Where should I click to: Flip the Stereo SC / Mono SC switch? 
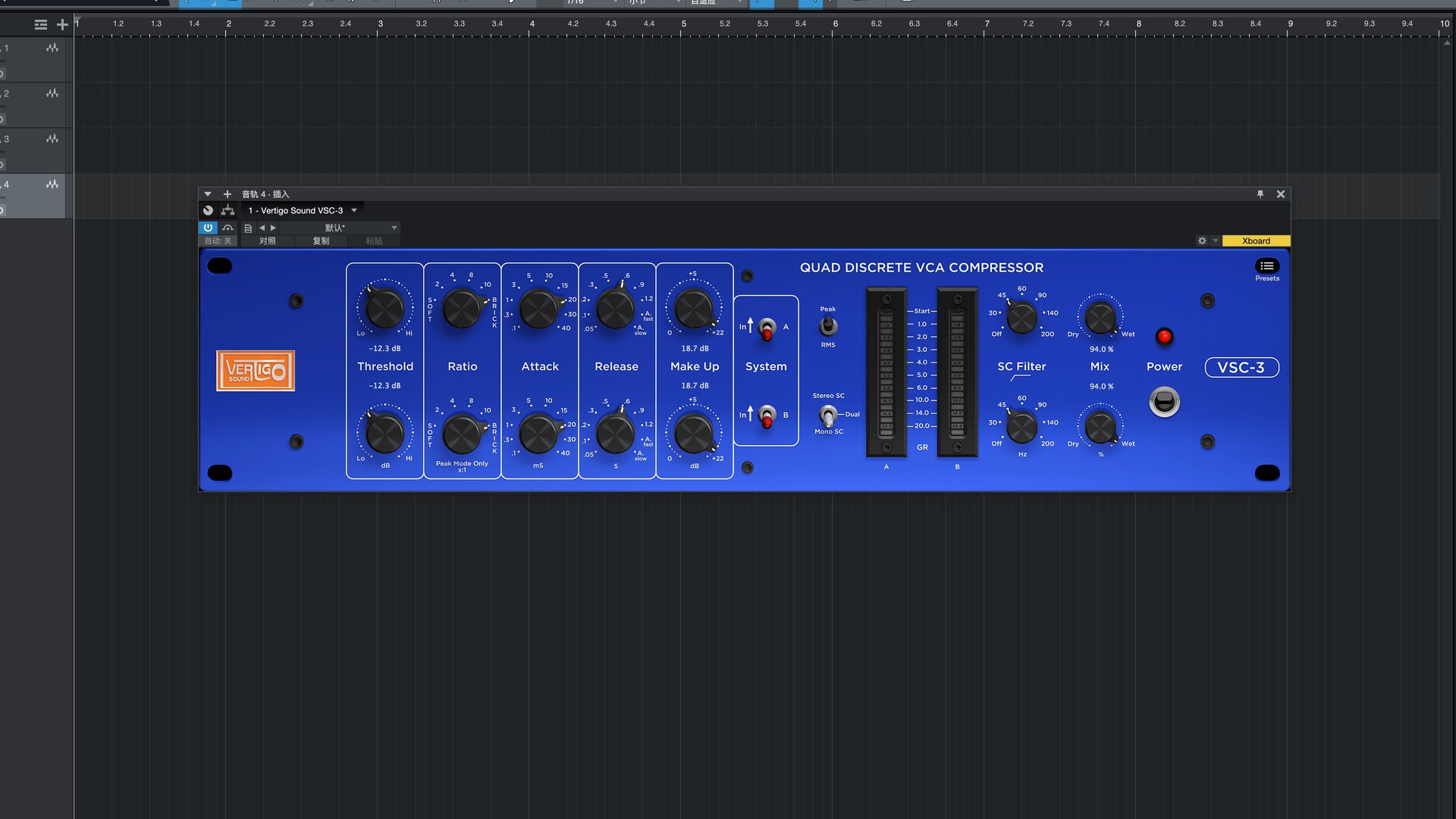click(x=828, y=415)
